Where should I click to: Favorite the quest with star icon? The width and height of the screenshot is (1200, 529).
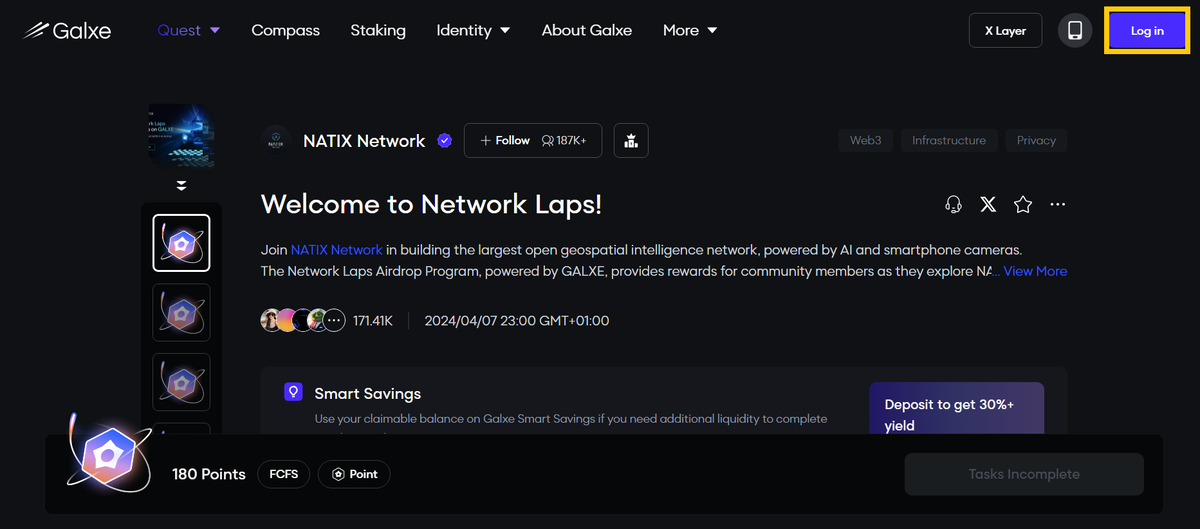click(1022, 204)
